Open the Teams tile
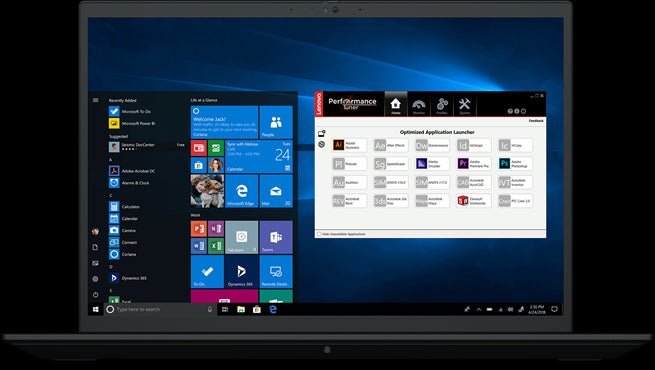Screen dimensions: 655x370 276,237
